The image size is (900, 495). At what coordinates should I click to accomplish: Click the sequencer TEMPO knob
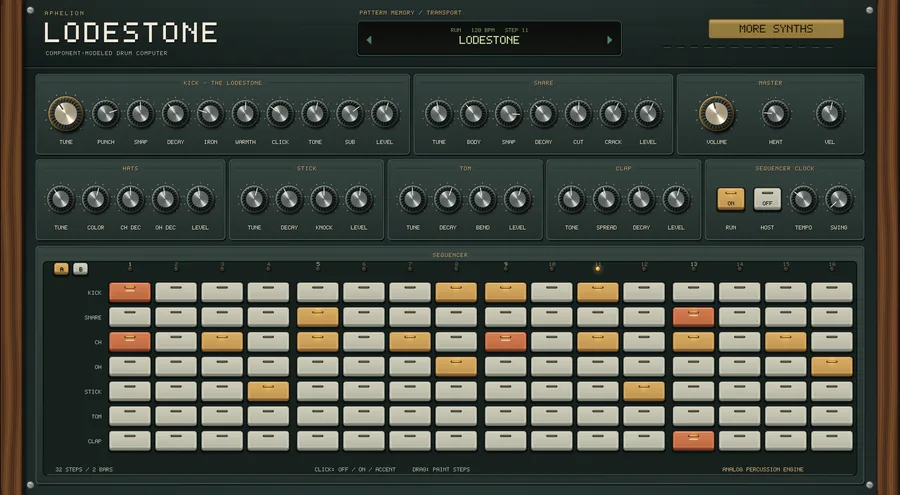coord(803,199)
